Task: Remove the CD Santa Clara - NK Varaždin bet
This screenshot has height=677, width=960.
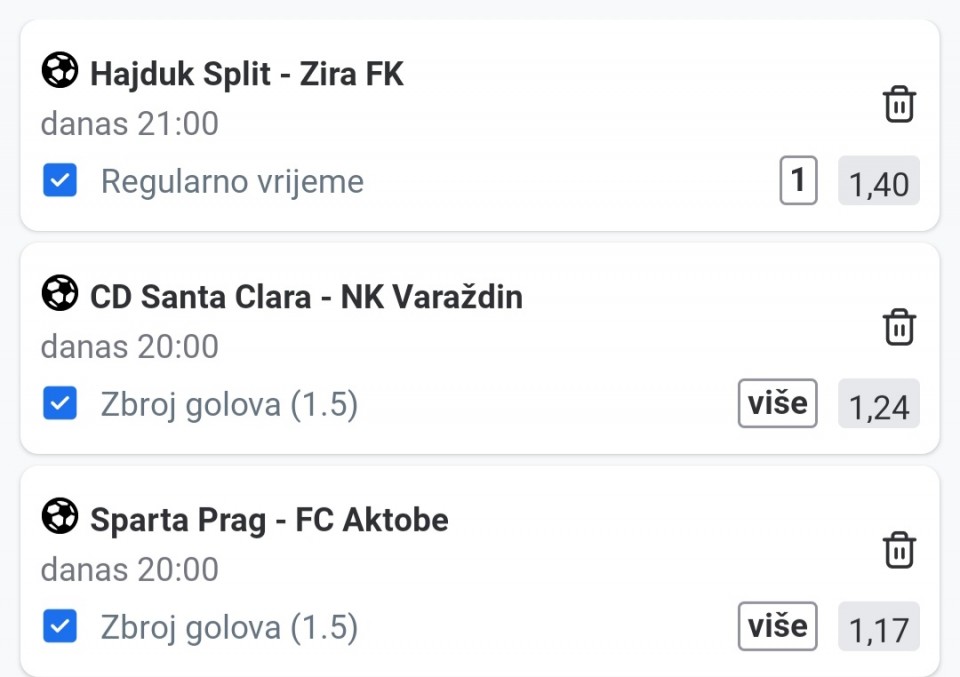Action: click(899, 327)
